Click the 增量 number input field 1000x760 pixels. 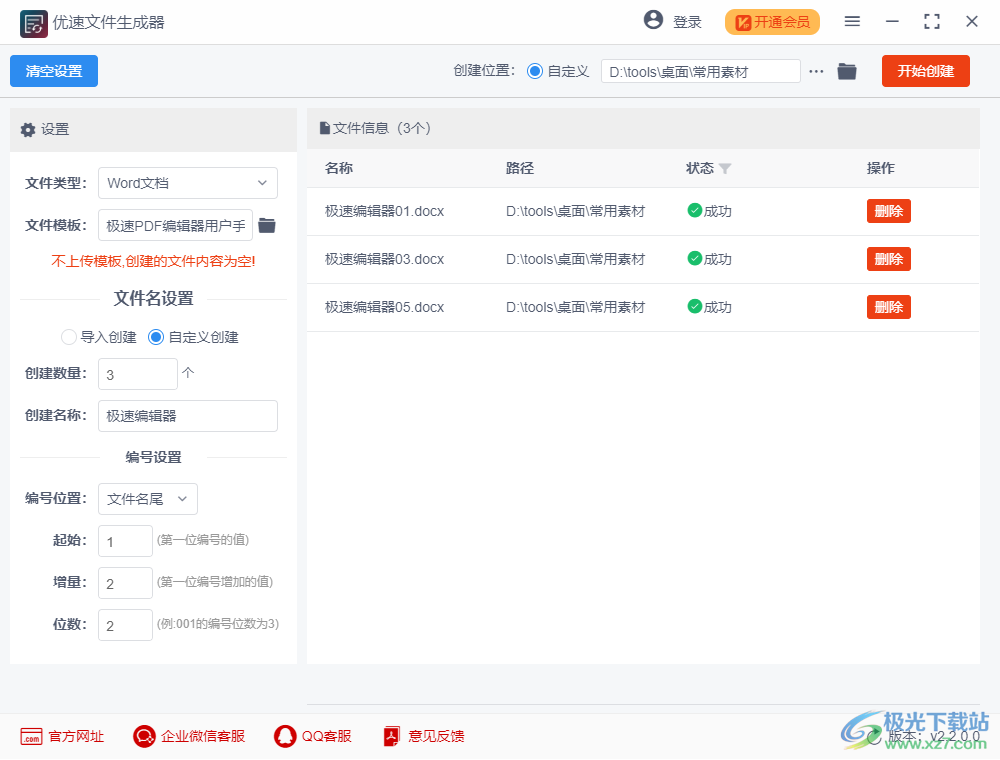pos(125,583)
